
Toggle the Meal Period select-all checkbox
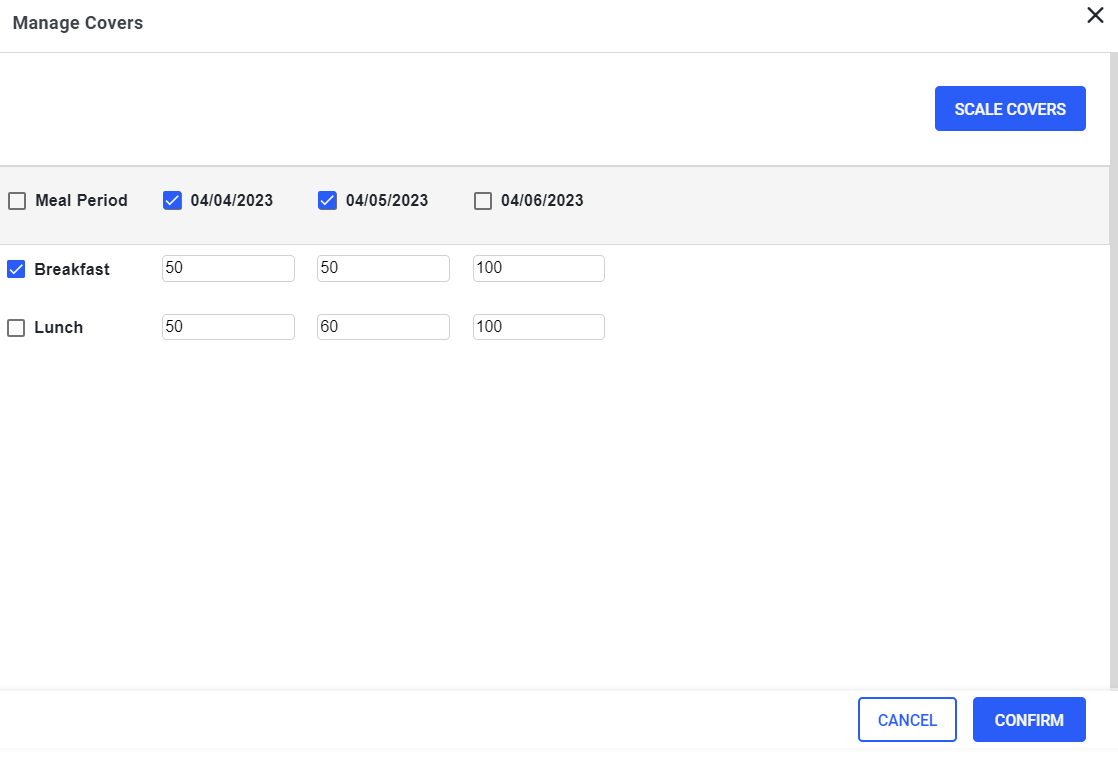pos(17,201)
